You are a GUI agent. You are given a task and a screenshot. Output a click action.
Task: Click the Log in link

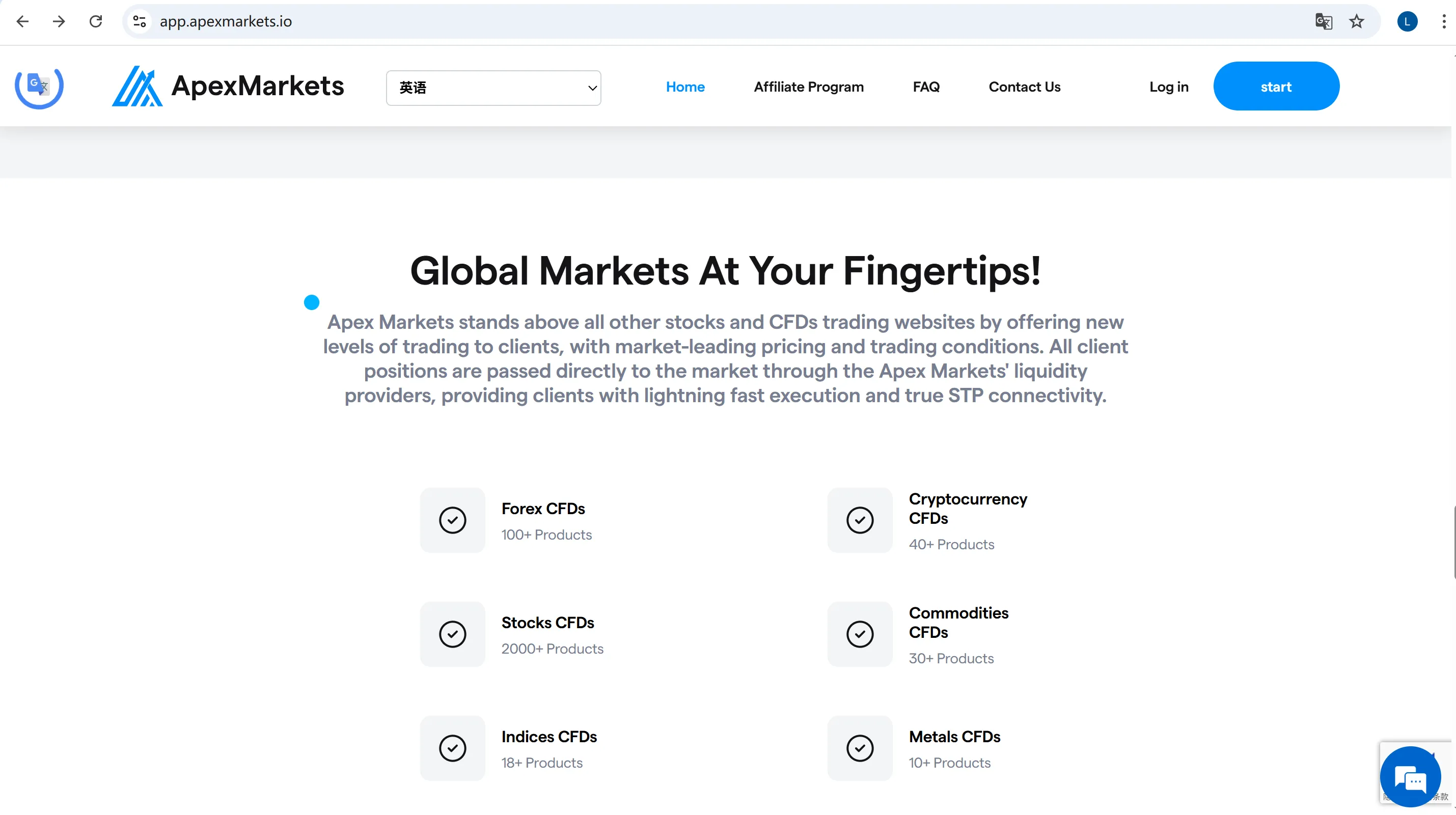pyautogui.click(x=1168, y=87)
